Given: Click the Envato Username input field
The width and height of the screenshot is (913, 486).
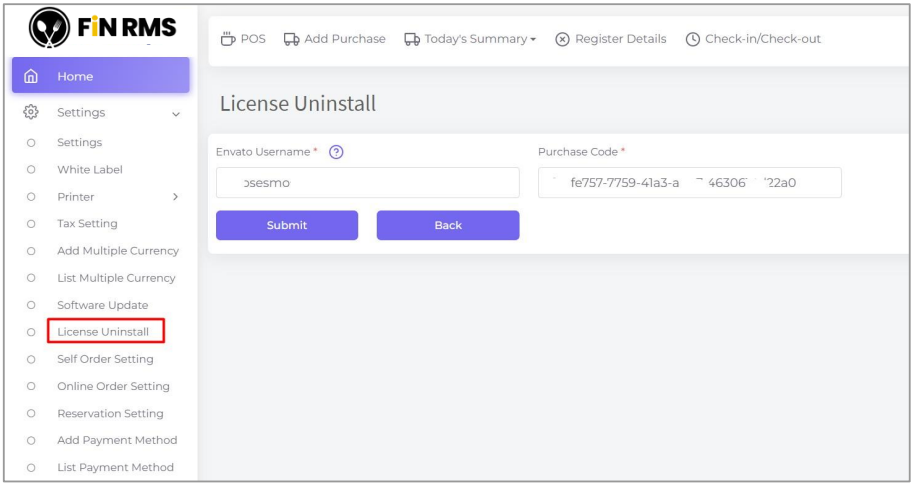Looking at the screenshot, I should click(367, 183).
